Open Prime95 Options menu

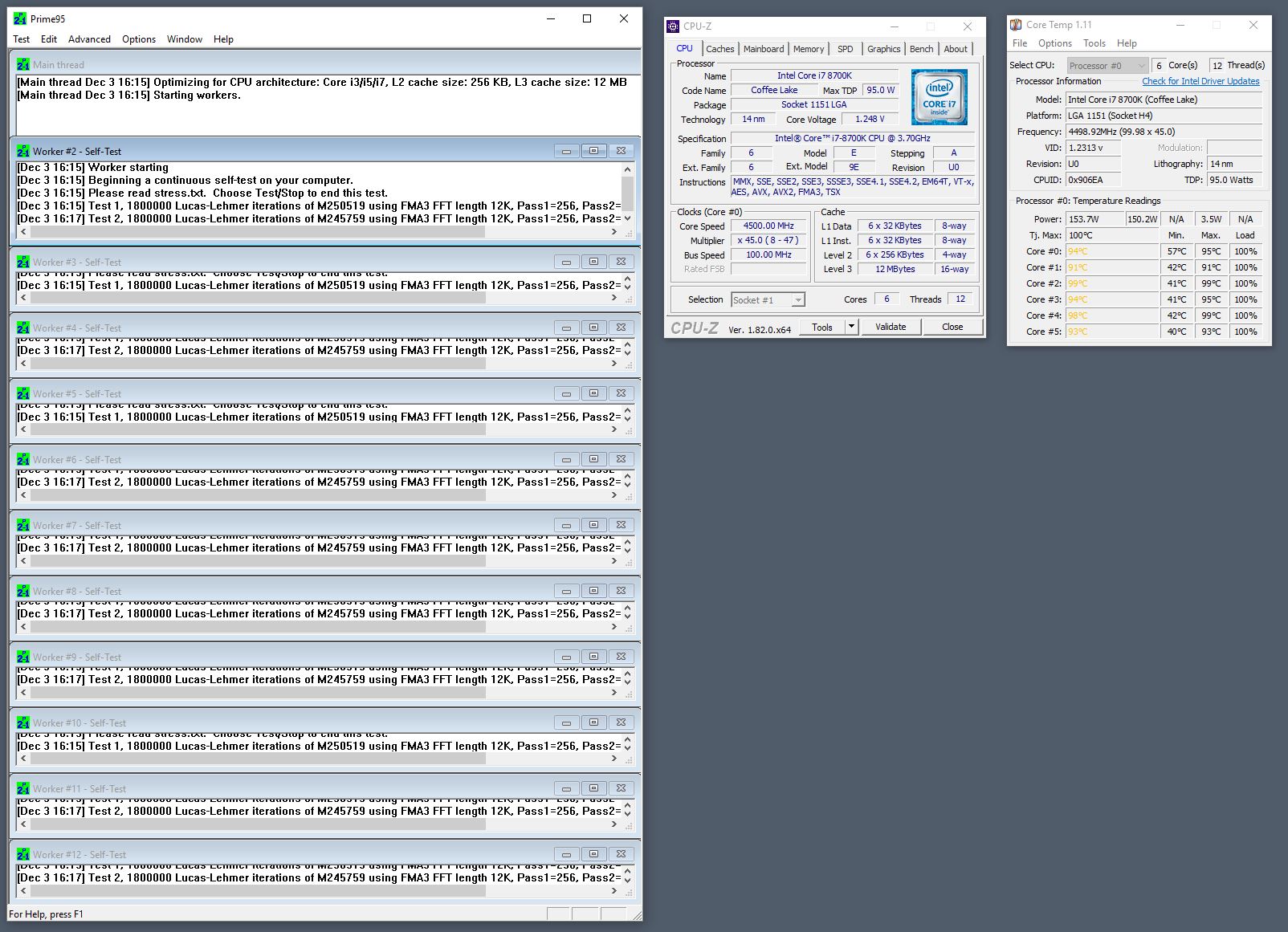[139, 39]
